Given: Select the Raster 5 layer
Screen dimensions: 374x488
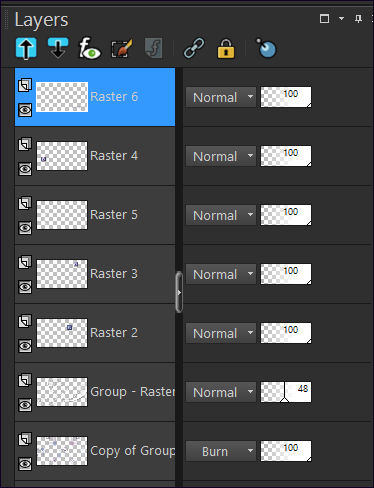Looking at the screenshot, I should click(x=95, y=215).
